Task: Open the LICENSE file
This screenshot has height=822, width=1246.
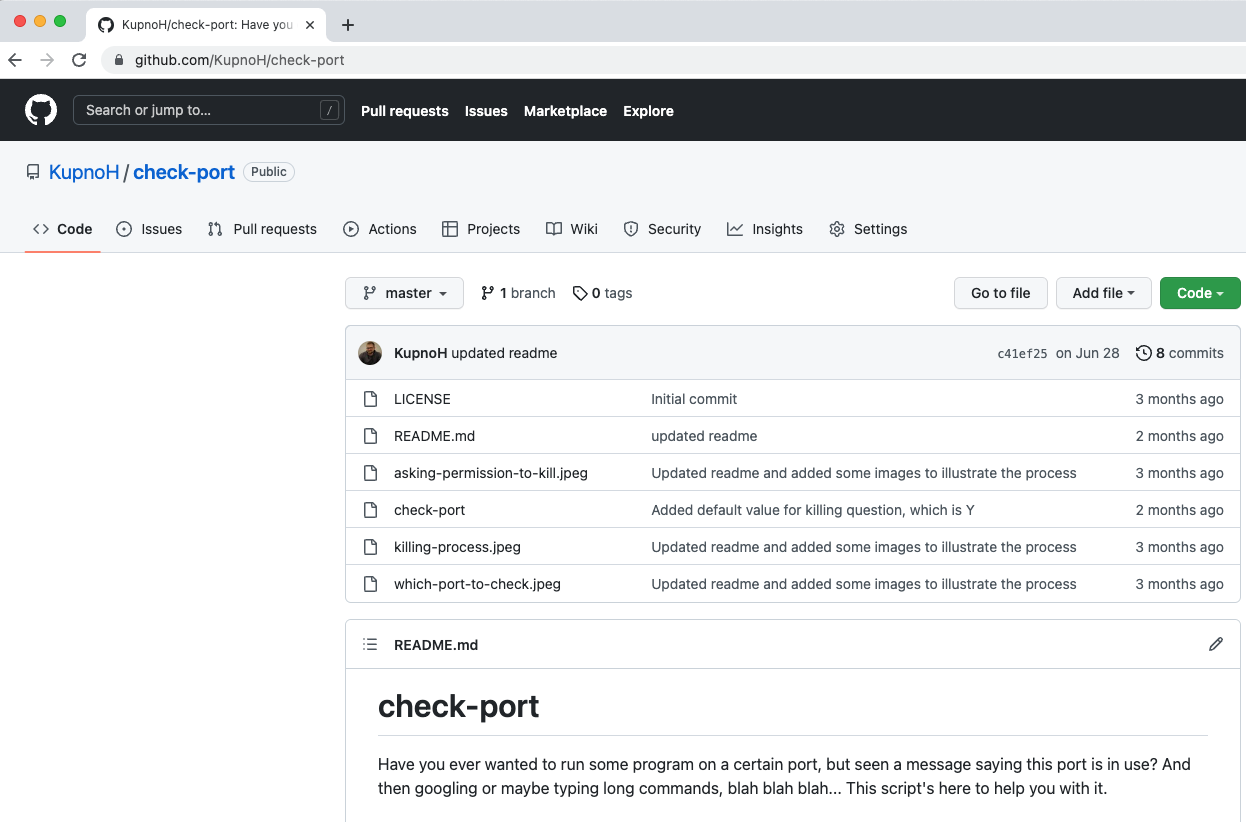Action: click(422, 398)
